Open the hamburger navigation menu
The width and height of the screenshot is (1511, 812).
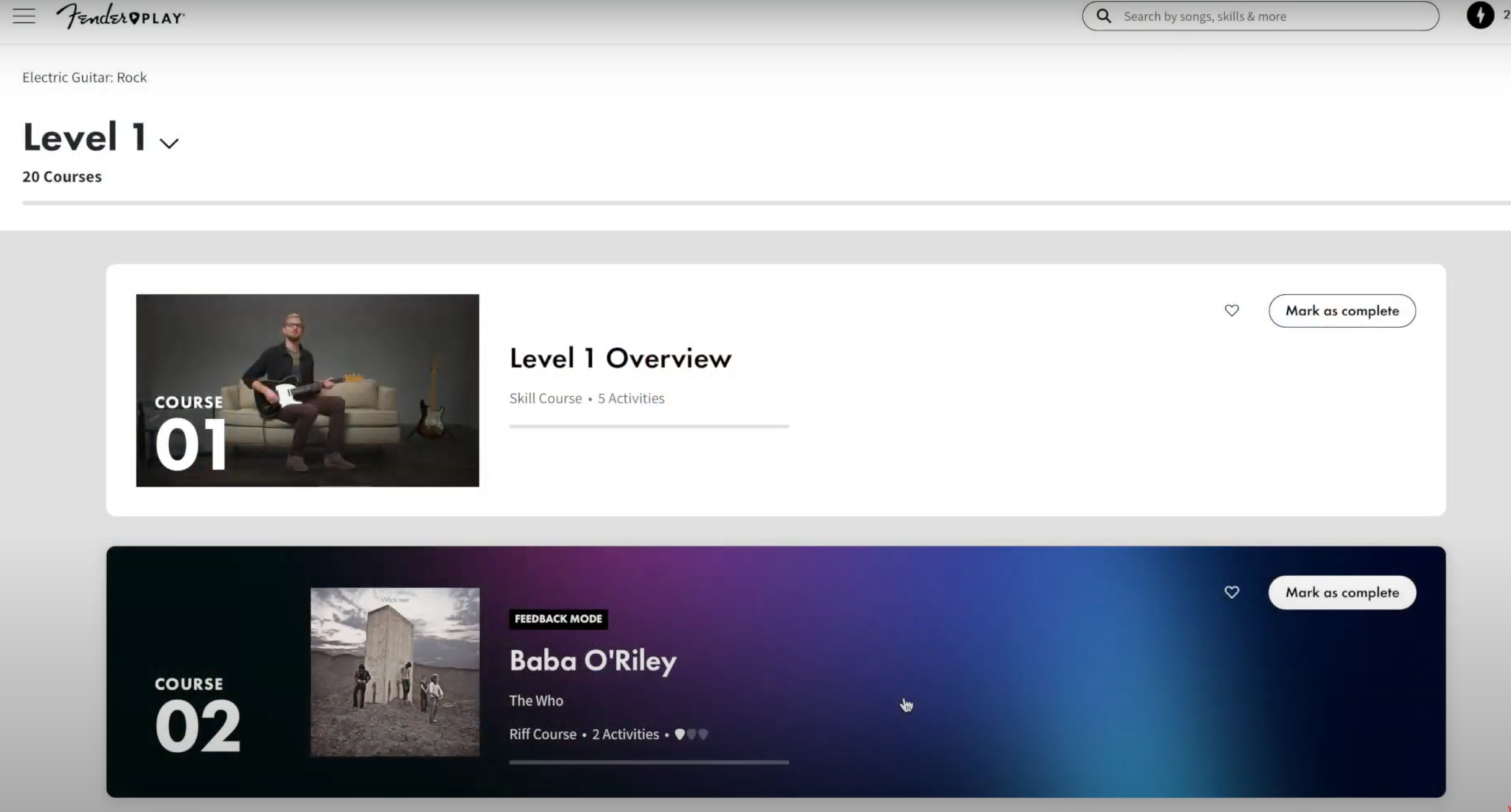(x=24, y=16)
